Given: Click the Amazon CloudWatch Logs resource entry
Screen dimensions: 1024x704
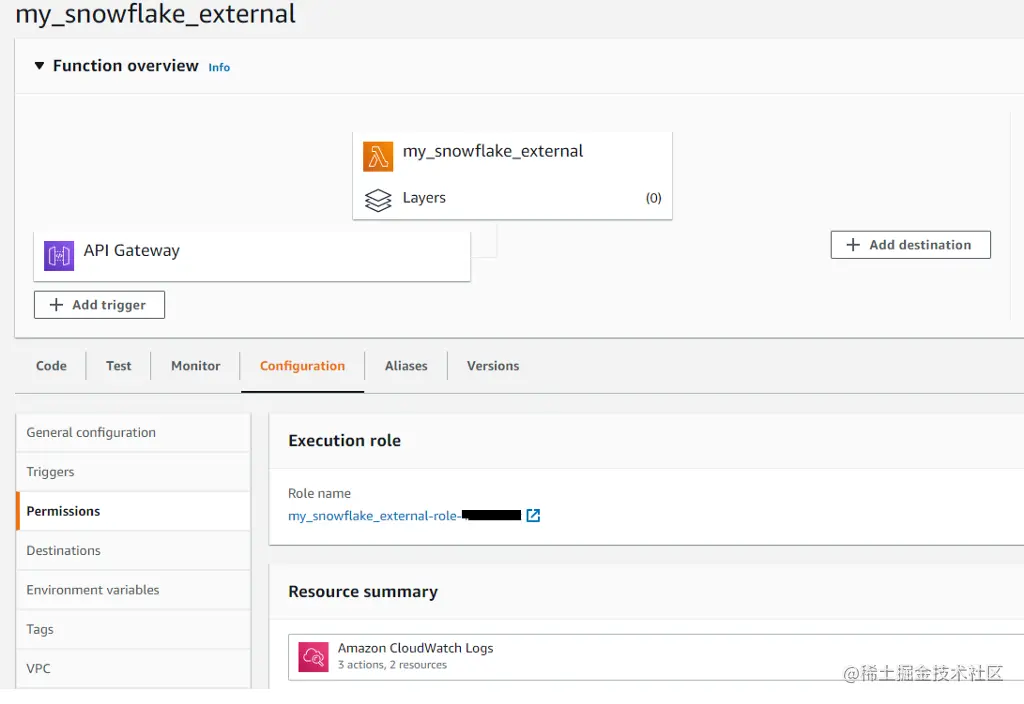Looking at the screenshot, I should pos(656,657).
